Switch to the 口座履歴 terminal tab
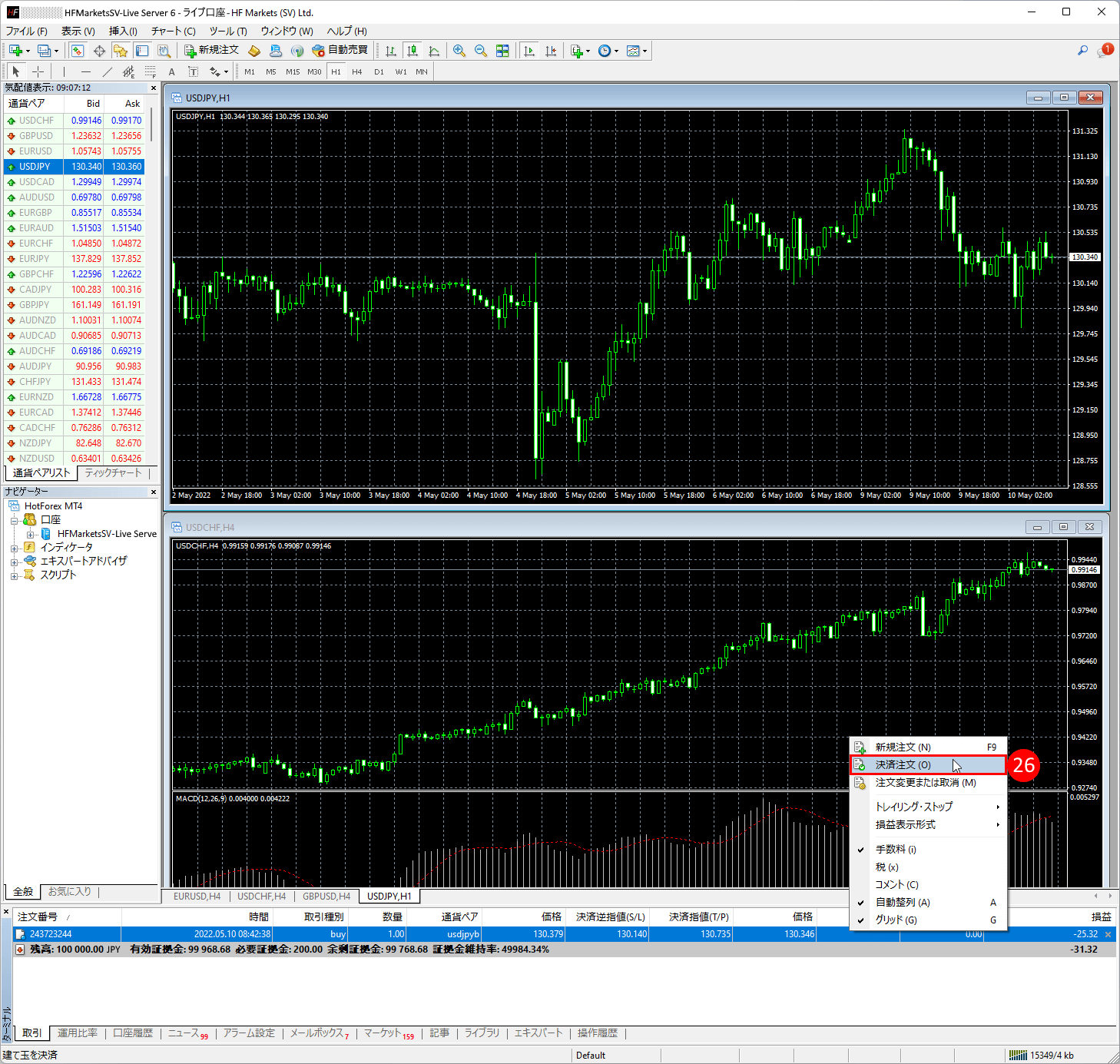The width and height of the screenshot is (1120, 1064). (133, 1033)
